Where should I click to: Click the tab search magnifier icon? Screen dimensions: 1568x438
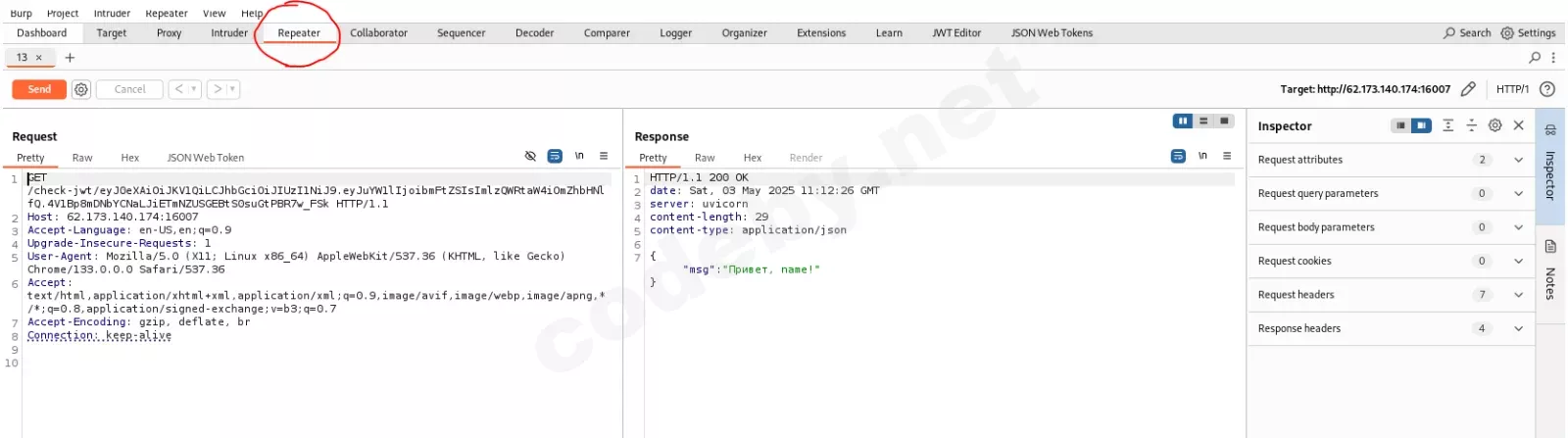[1535, 57]
